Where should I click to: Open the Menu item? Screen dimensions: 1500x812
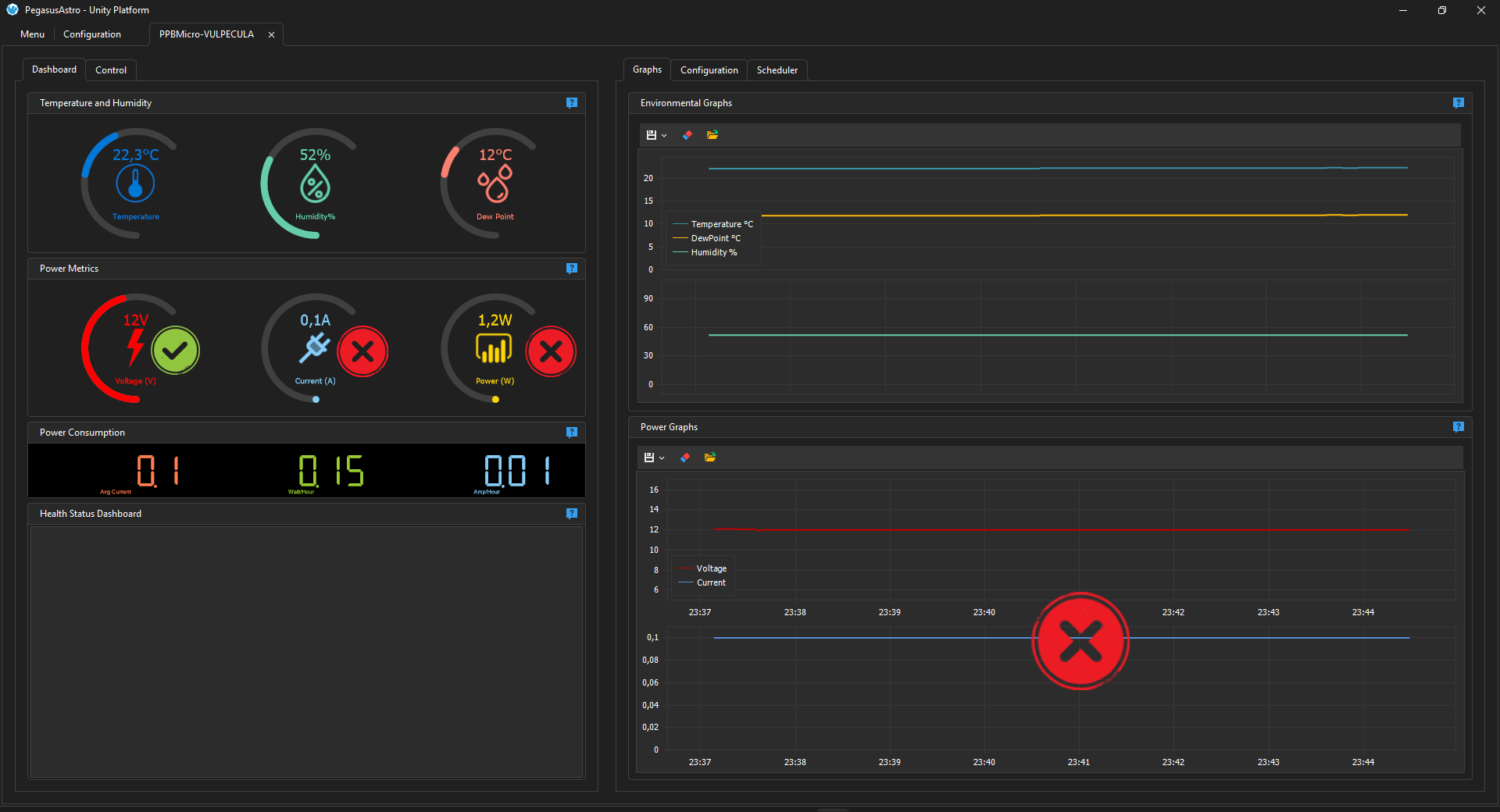[32, 34]
